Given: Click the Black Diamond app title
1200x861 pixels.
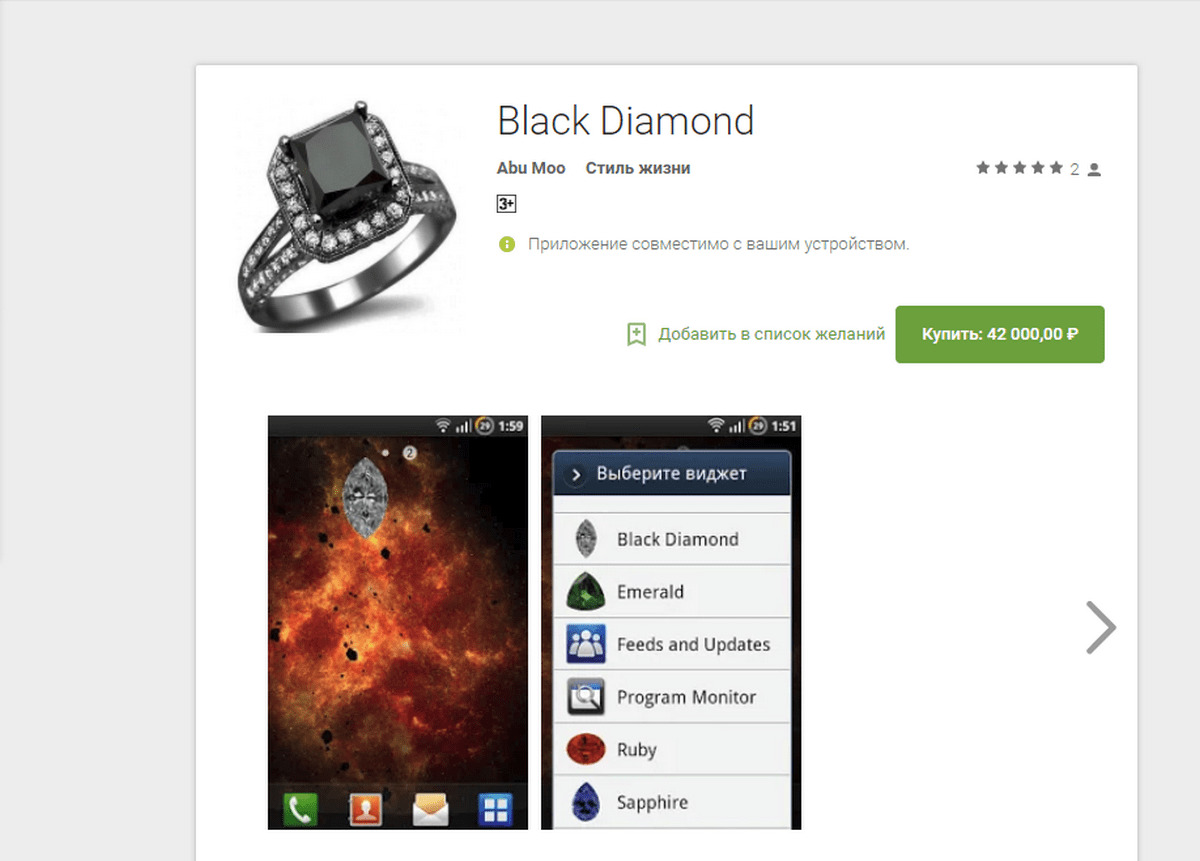Looking at the screenshot, I should [626, 121].
